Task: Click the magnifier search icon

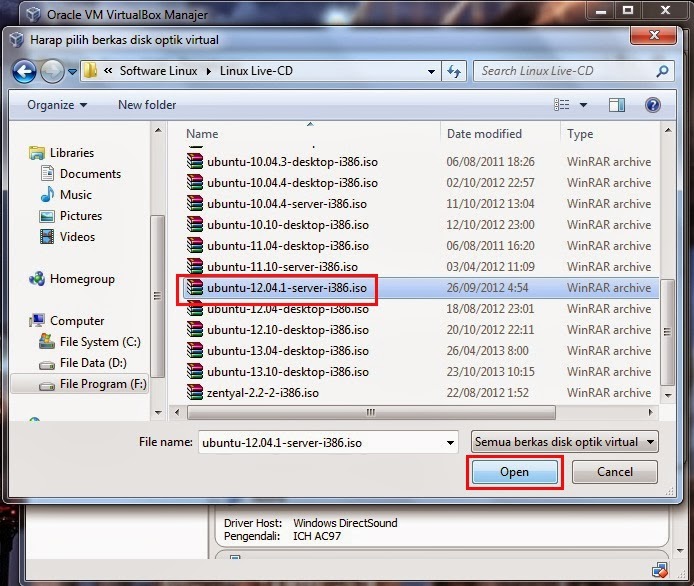Action: click(x=663, y=71)
